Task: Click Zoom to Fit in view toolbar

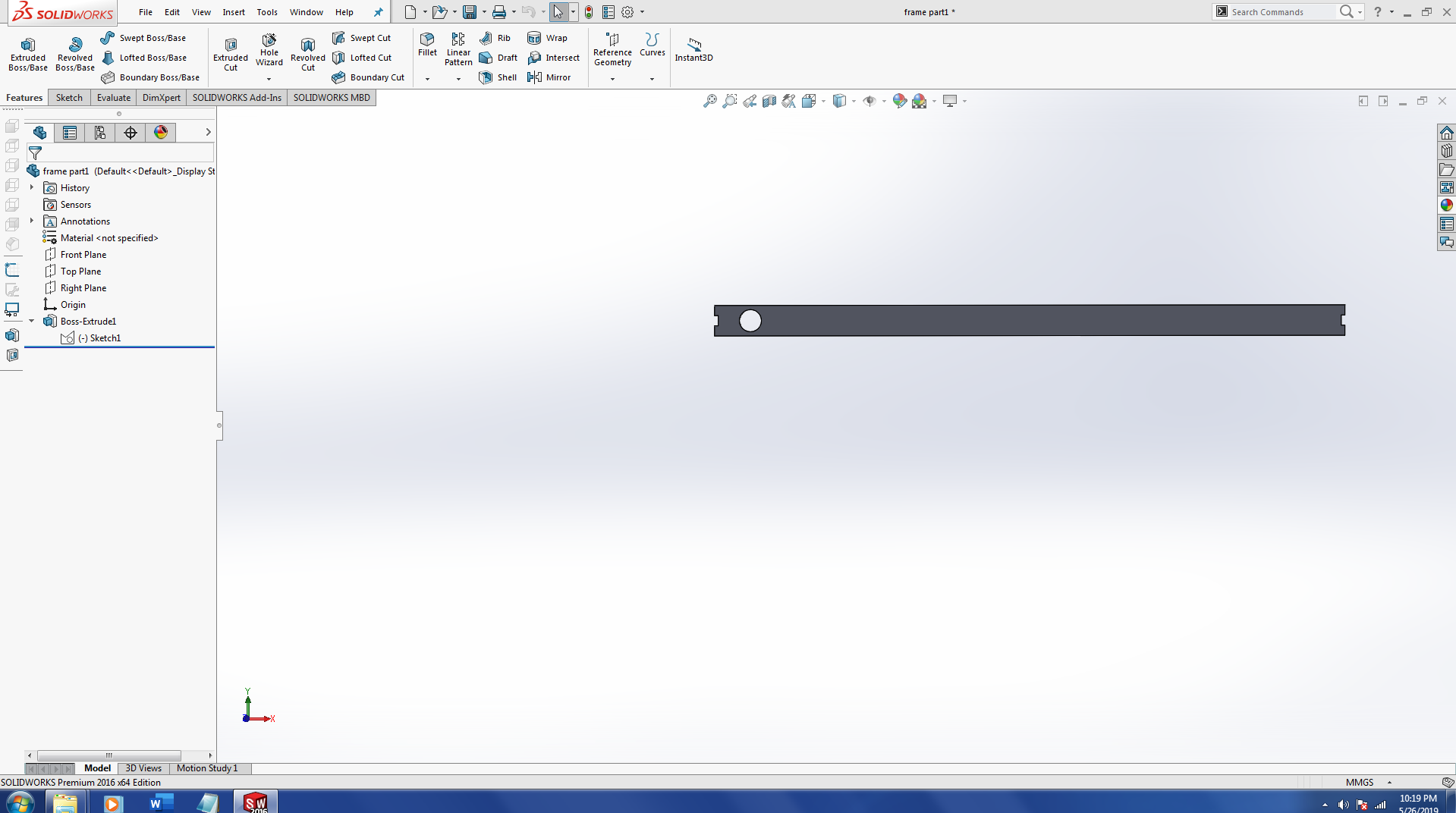Action: tap(710, 101)
